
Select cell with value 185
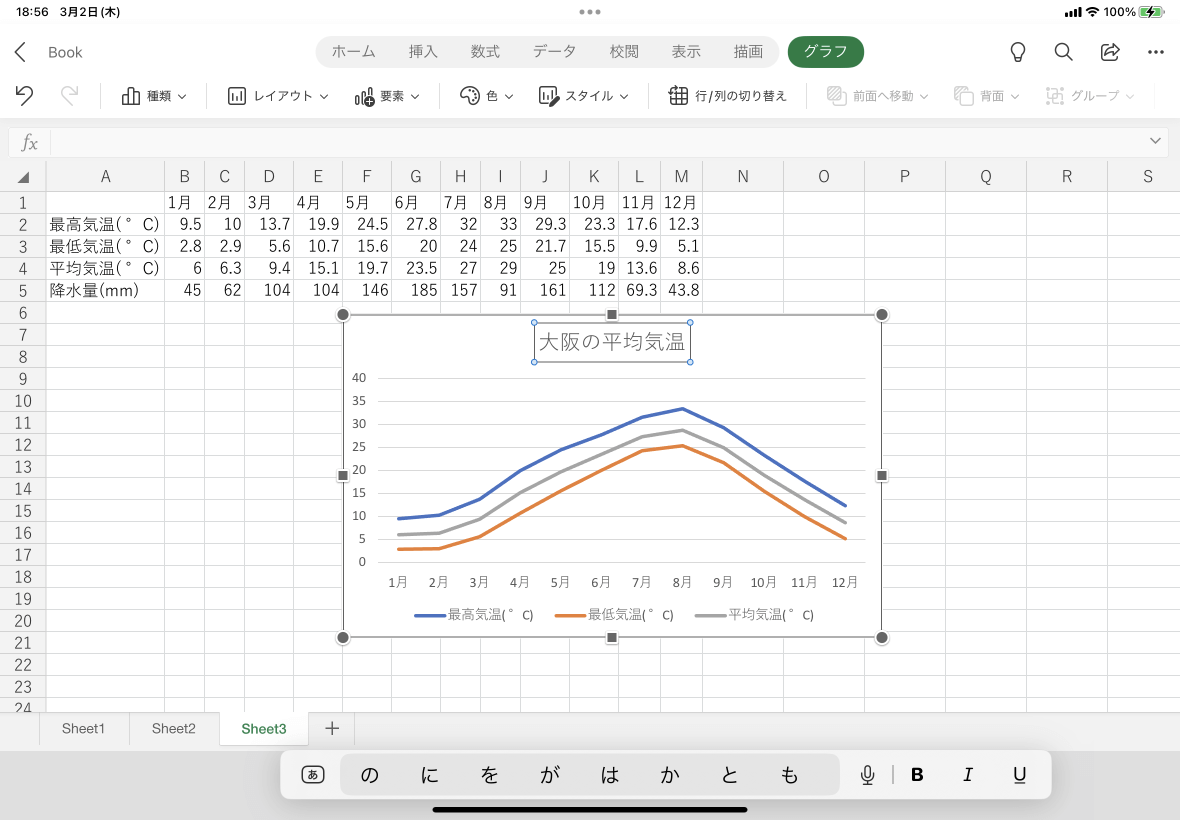416,290
